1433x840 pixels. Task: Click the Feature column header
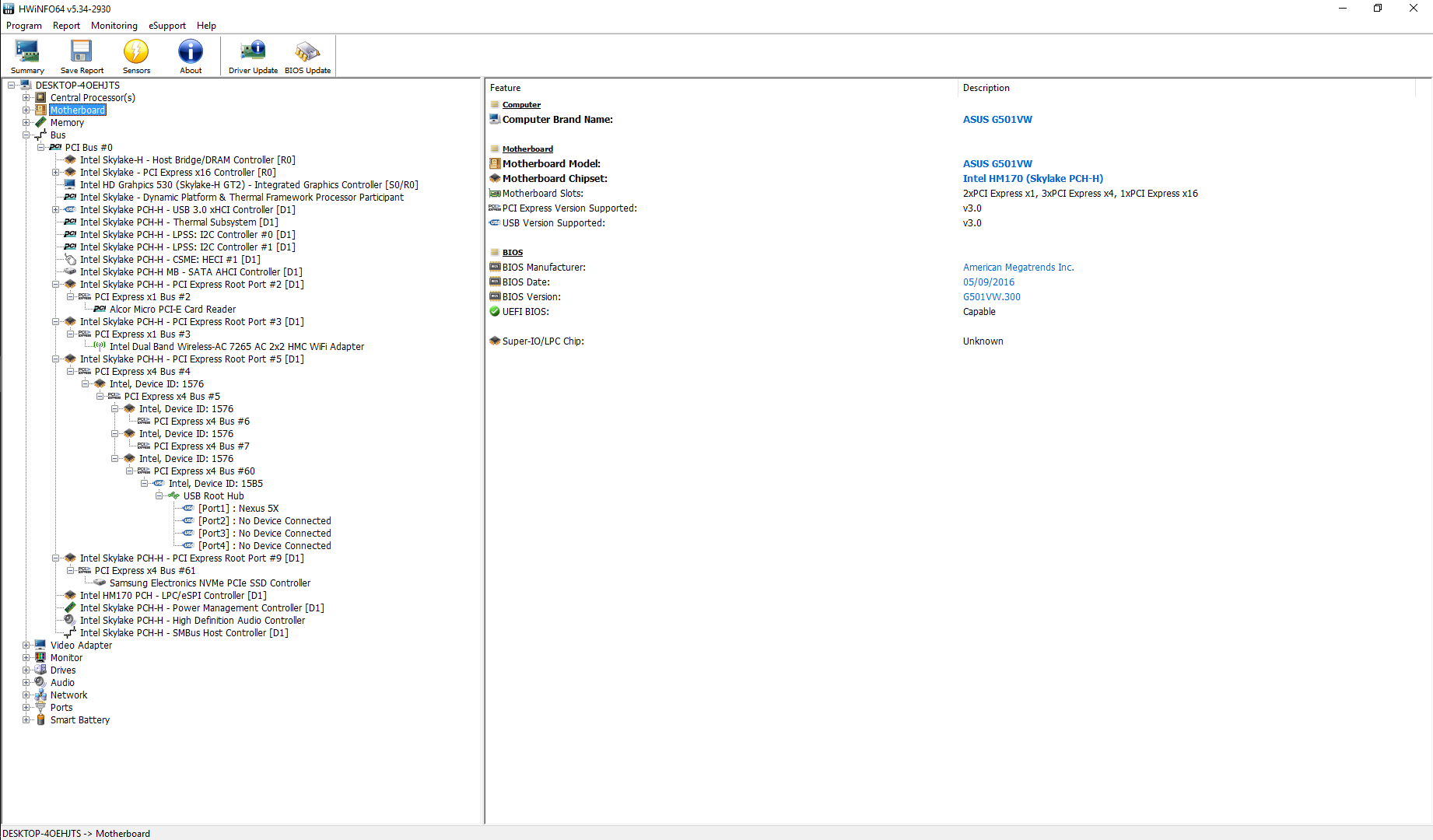[721, 88]
